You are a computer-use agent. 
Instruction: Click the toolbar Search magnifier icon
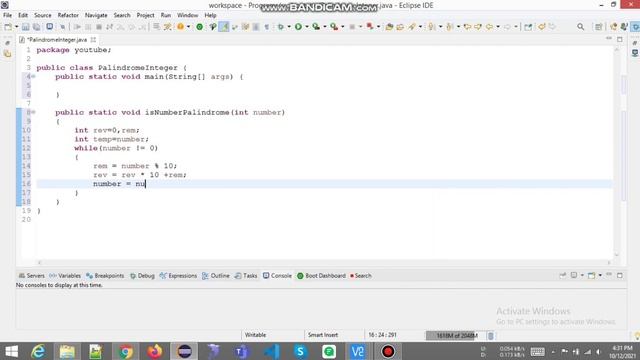click(x=580, y=27)
